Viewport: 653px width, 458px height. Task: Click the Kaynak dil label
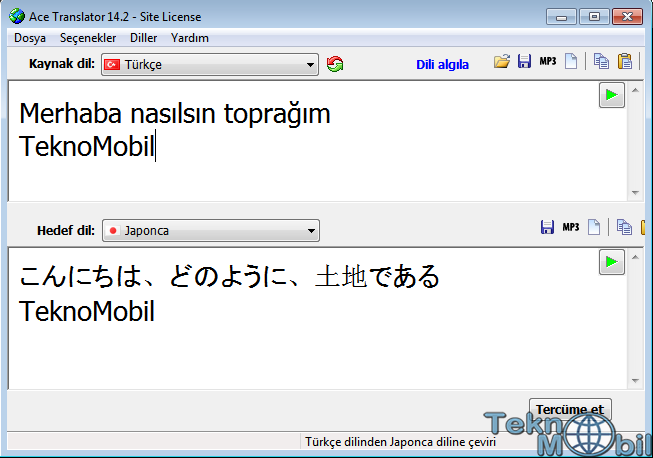coord(62,64)
